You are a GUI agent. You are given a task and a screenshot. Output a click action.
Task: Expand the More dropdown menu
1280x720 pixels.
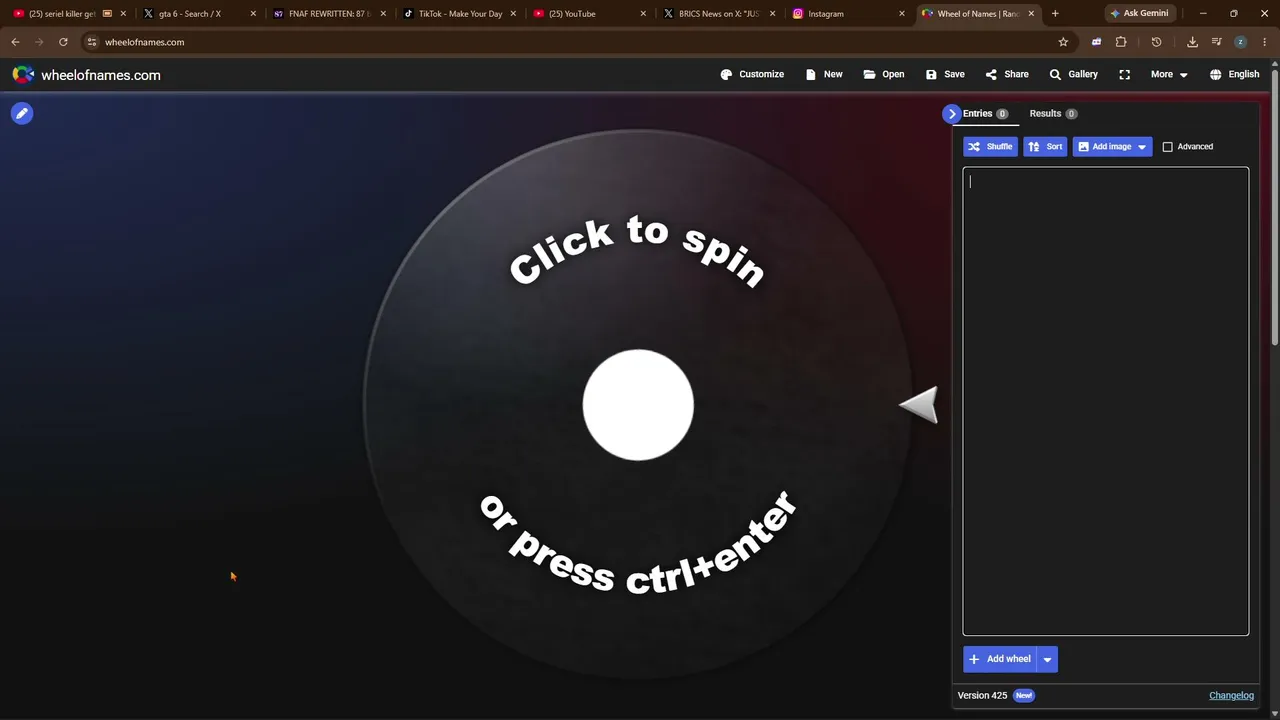click(1169, 74)
